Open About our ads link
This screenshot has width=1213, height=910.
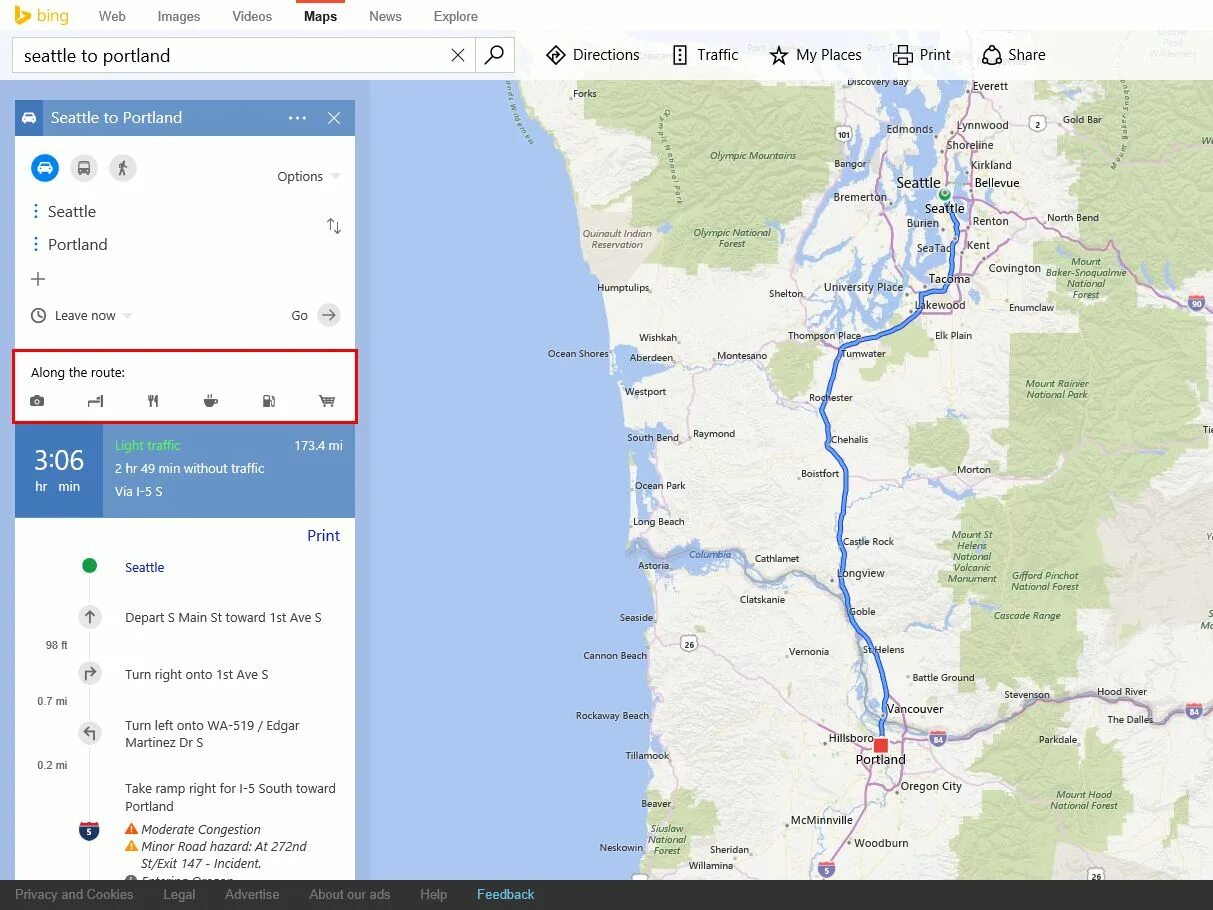350,894
